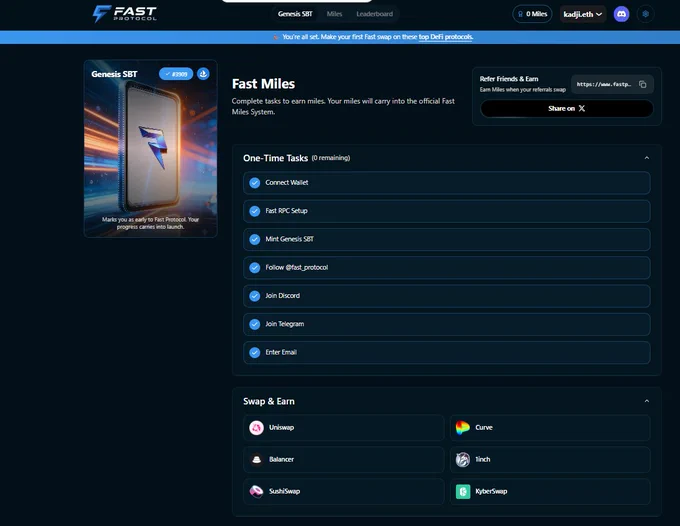The width and height of the screenshot is (680, 526).
Task: Click the Mint Genesis SBT task label
Action: (x=289, y=239)
